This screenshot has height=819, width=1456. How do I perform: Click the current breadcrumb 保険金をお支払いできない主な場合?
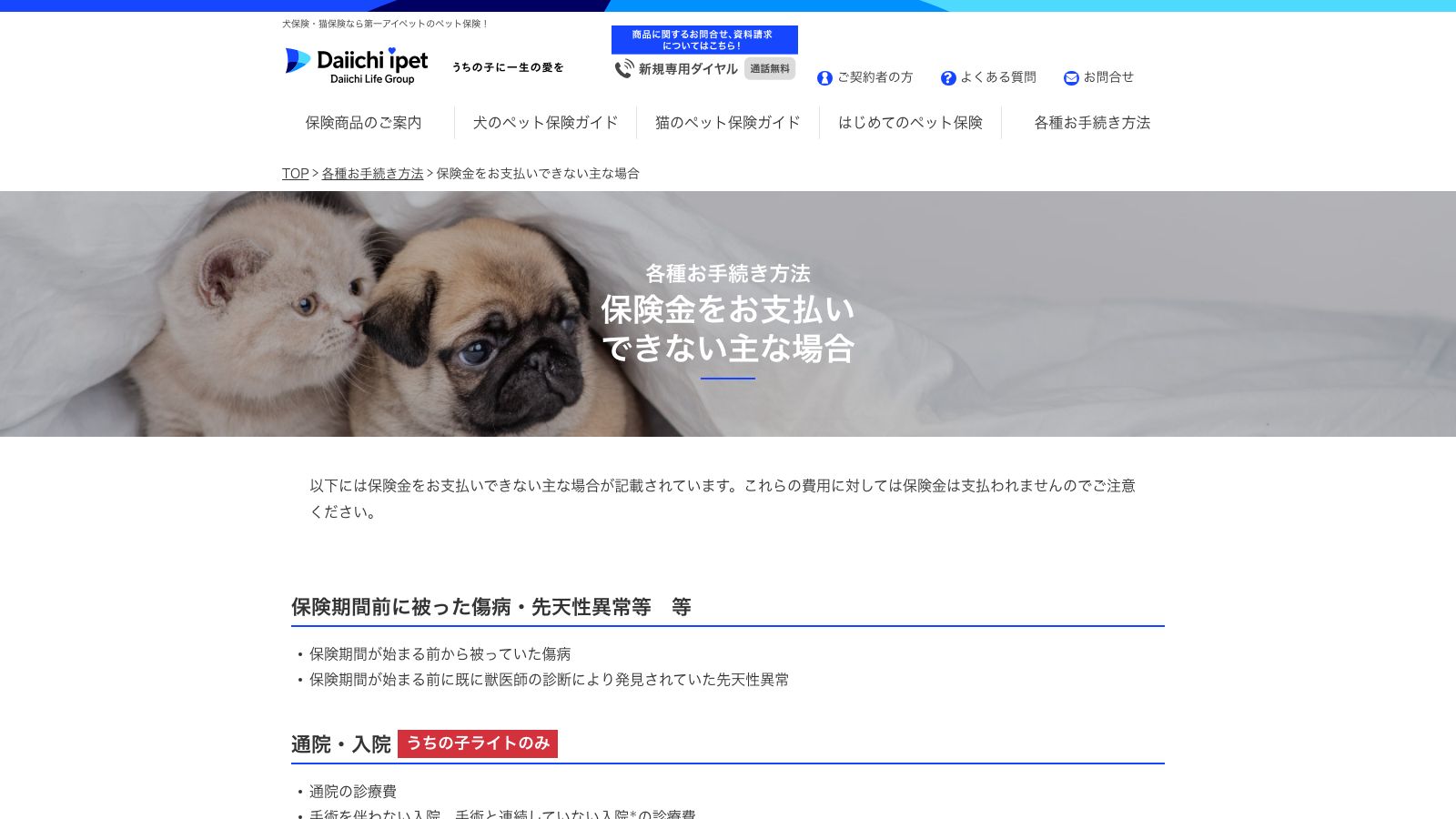538,174
